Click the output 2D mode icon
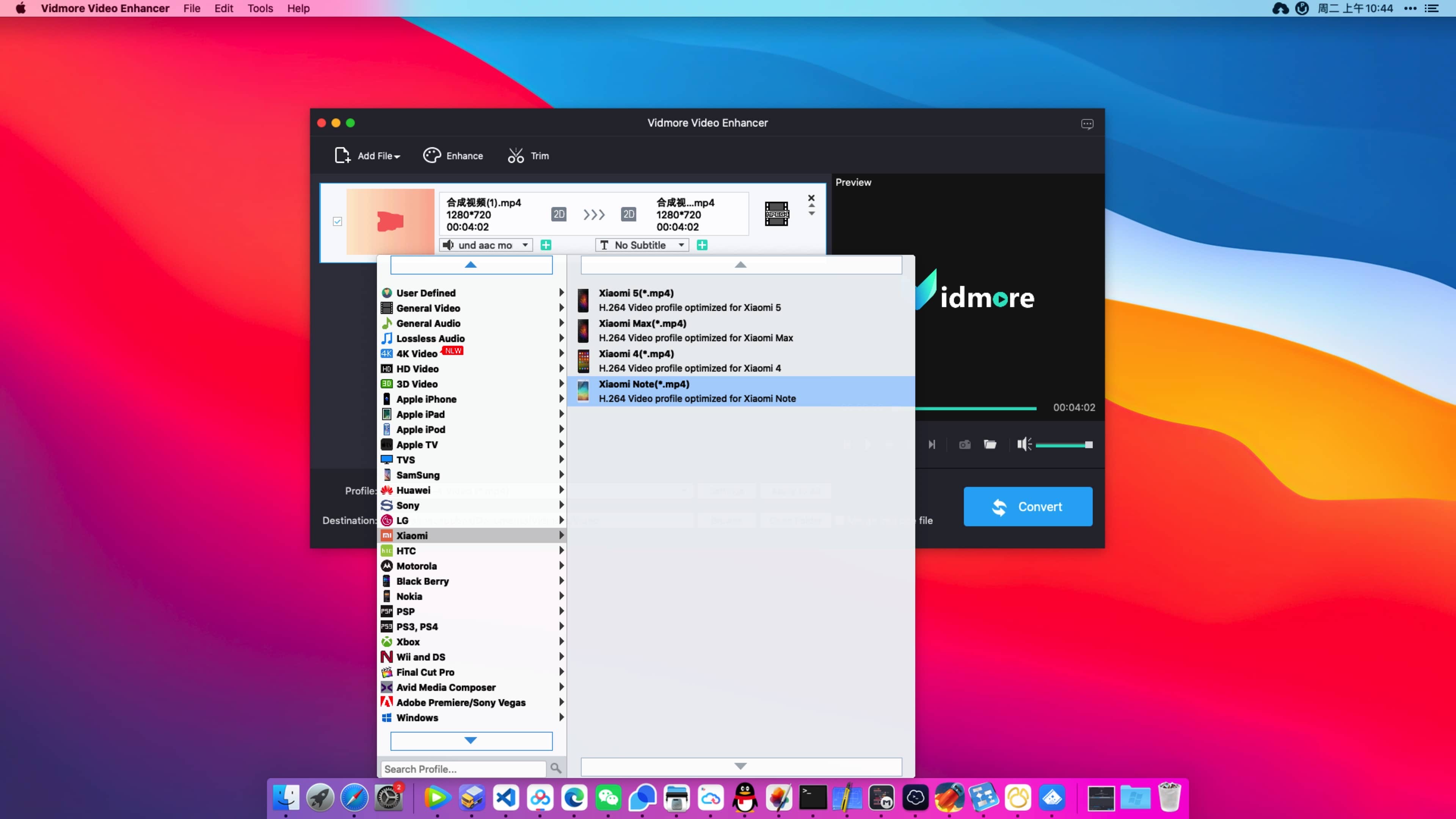This screenshot has width=1456, height=819. coord(628,214)
